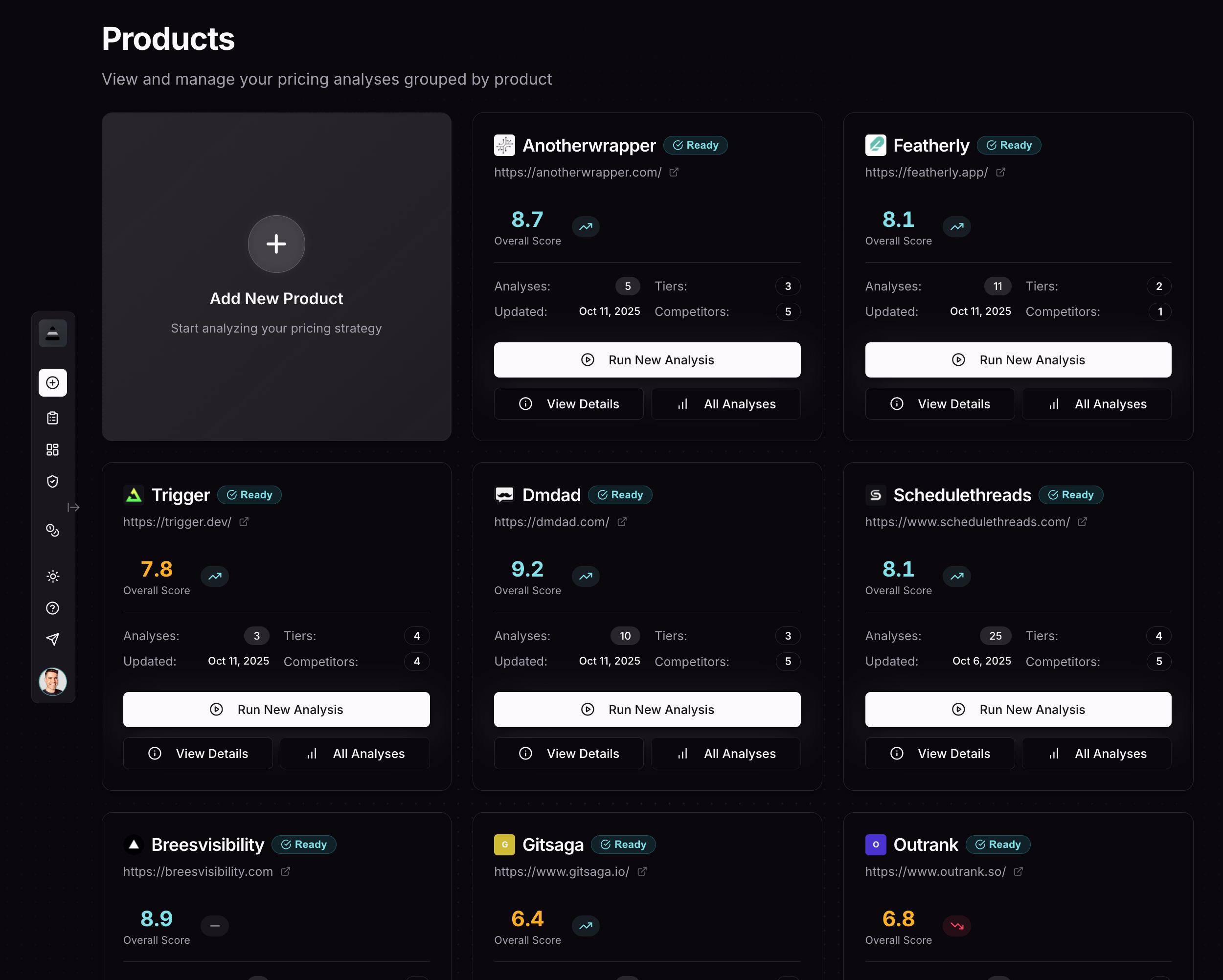Click Run New Analysis on Schedulethreads
The image size is (1223, 980).
(1018, 709)
